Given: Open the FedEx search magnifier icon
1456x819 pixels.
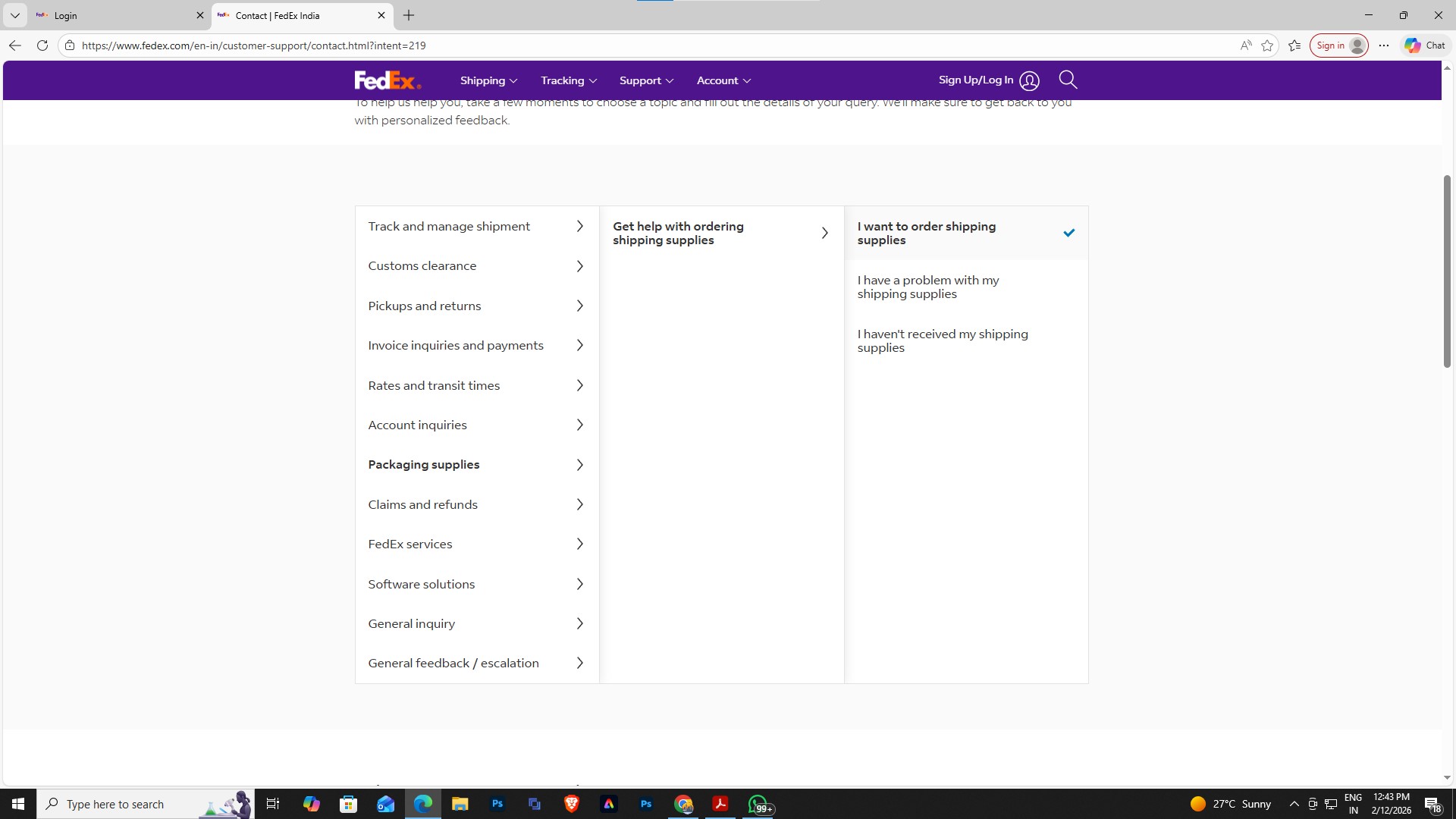Looking at the screenshot, I should coord(1068,80).
